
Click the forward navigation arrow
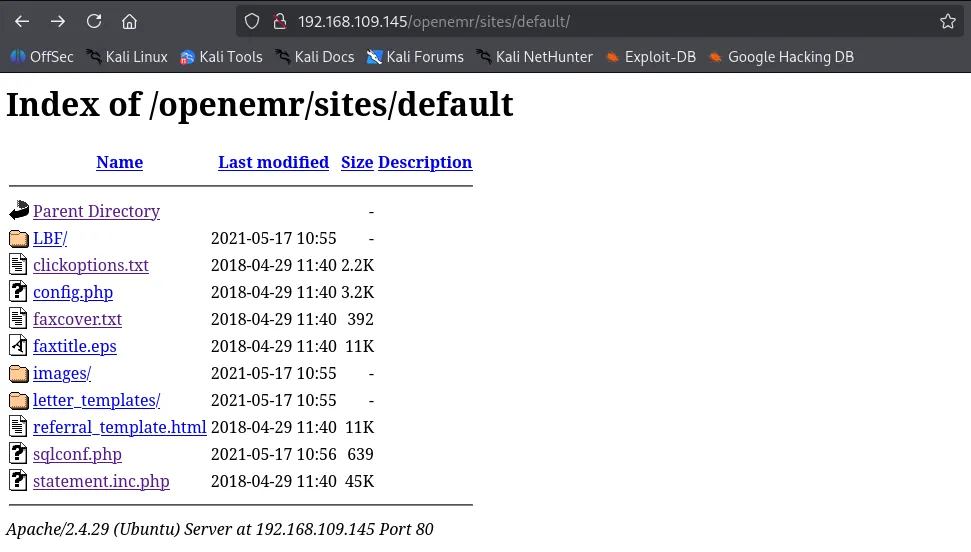[x=58, y=21]
